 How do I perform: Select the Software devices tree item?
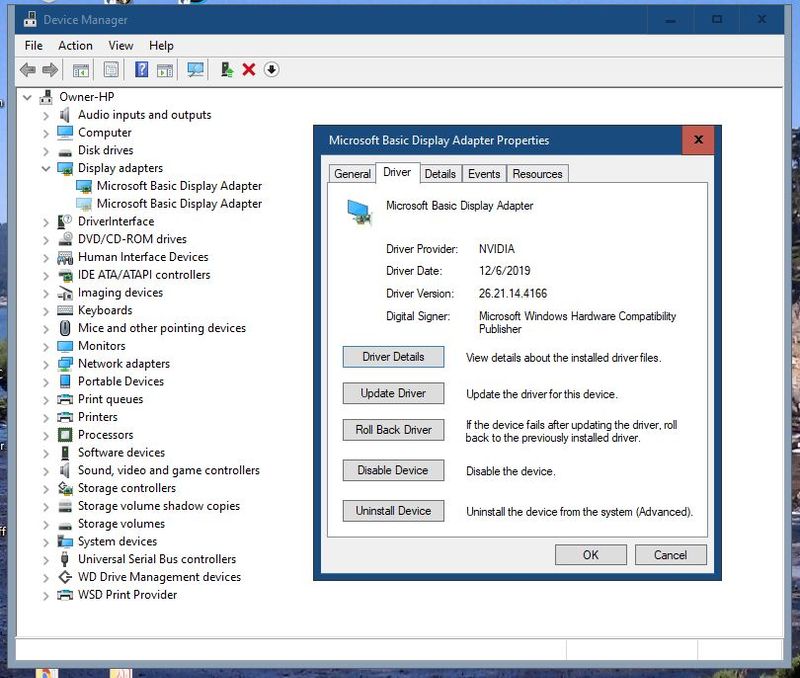point(121,453)
